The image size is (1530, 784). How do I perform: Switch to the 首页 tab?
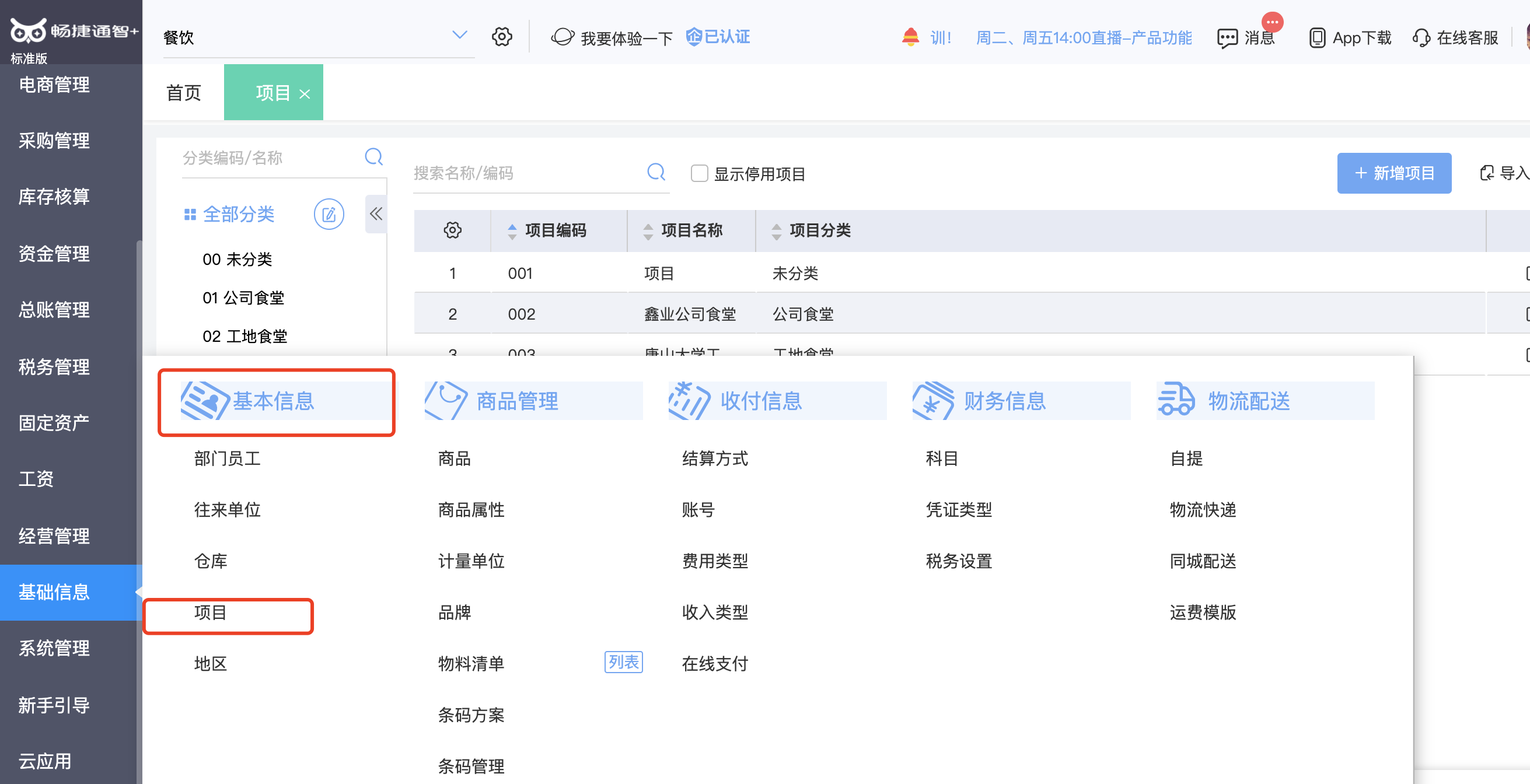[x=184, y=93]
